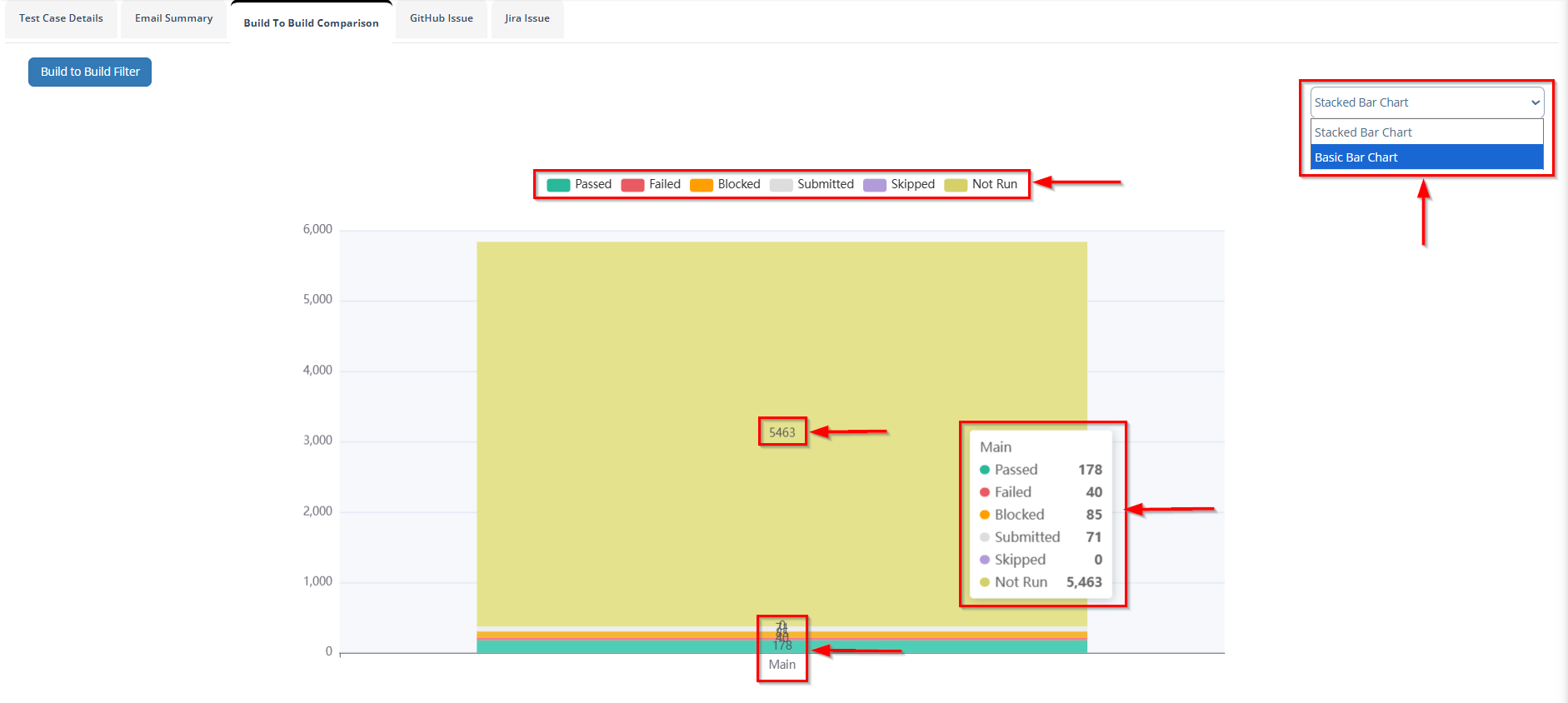Toggle the Failed series red legend swatch

632,185
